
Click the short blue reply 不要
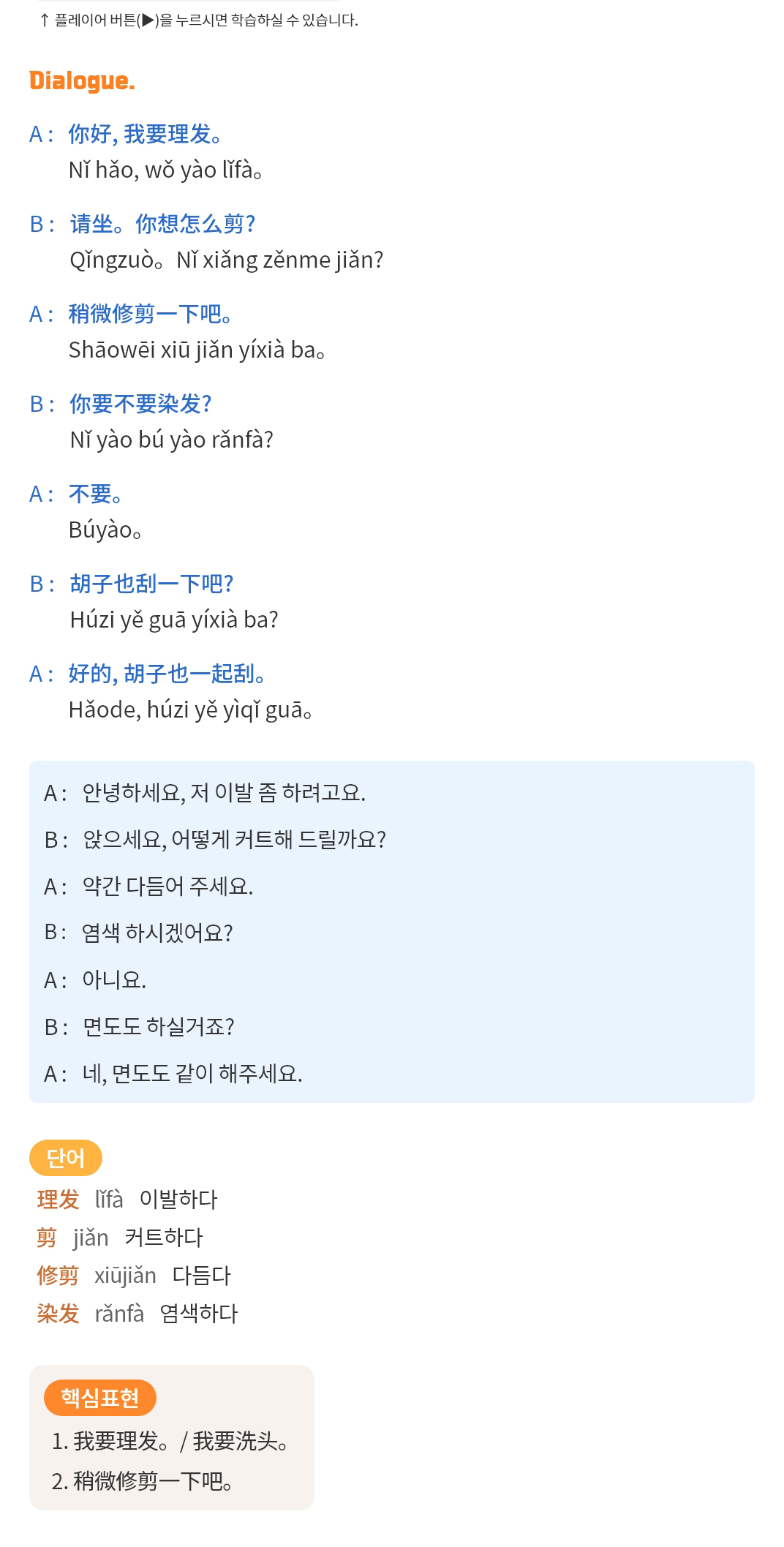95,494
